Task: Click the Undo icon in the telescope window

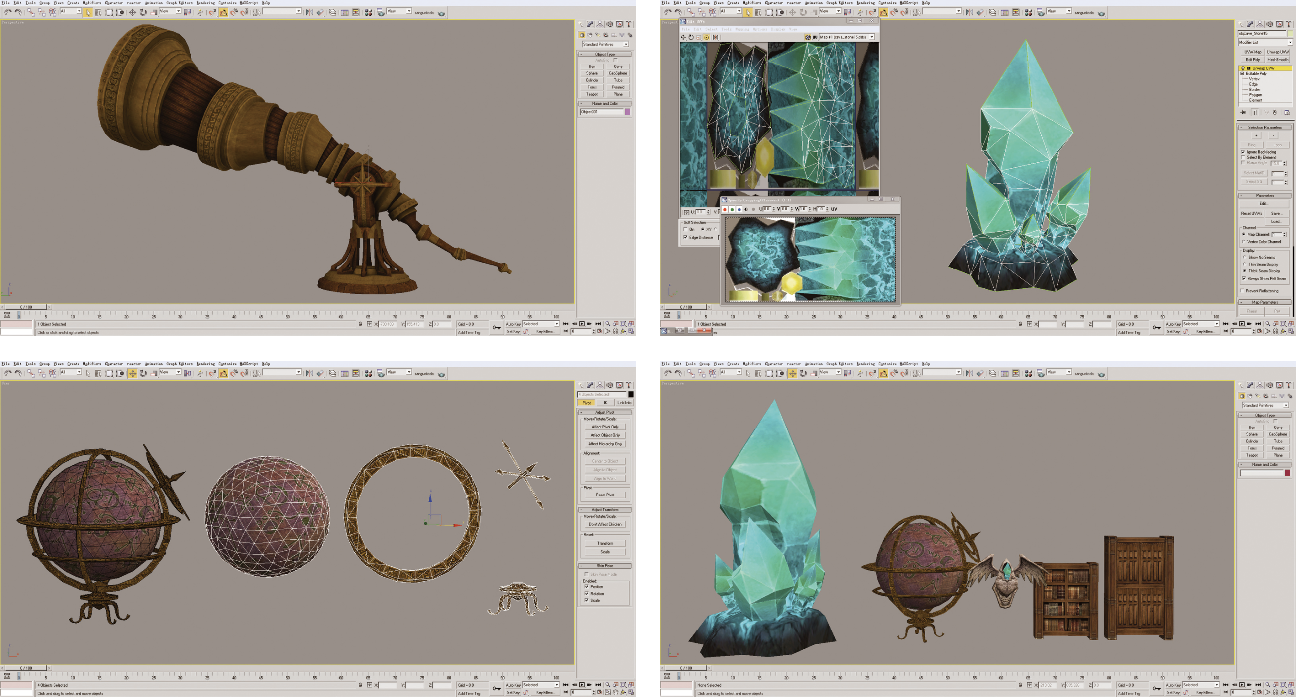Action: [x=6, y=12]
